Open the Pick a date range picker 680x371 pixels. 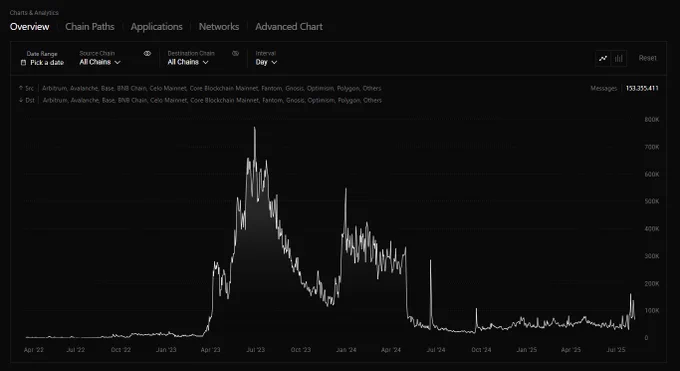(42, 62)
